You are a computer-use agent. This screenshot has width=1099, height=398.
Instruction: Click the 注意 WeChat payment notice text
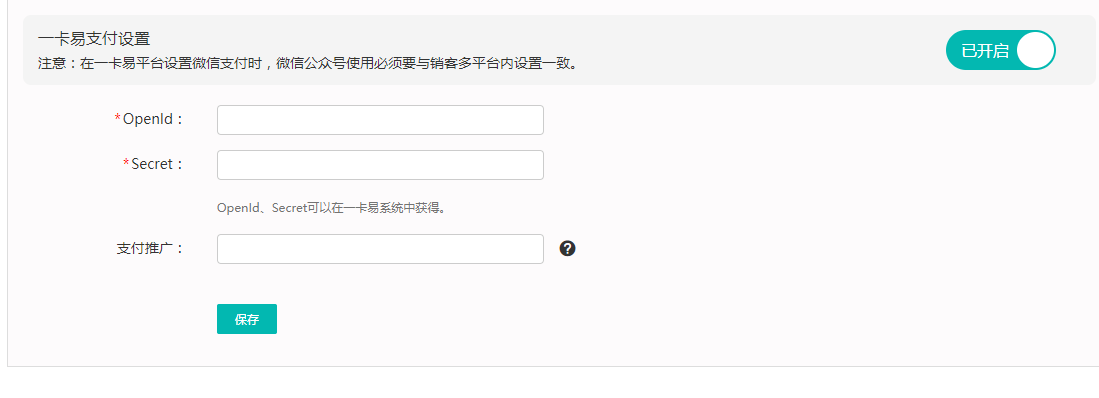[307, 63]
